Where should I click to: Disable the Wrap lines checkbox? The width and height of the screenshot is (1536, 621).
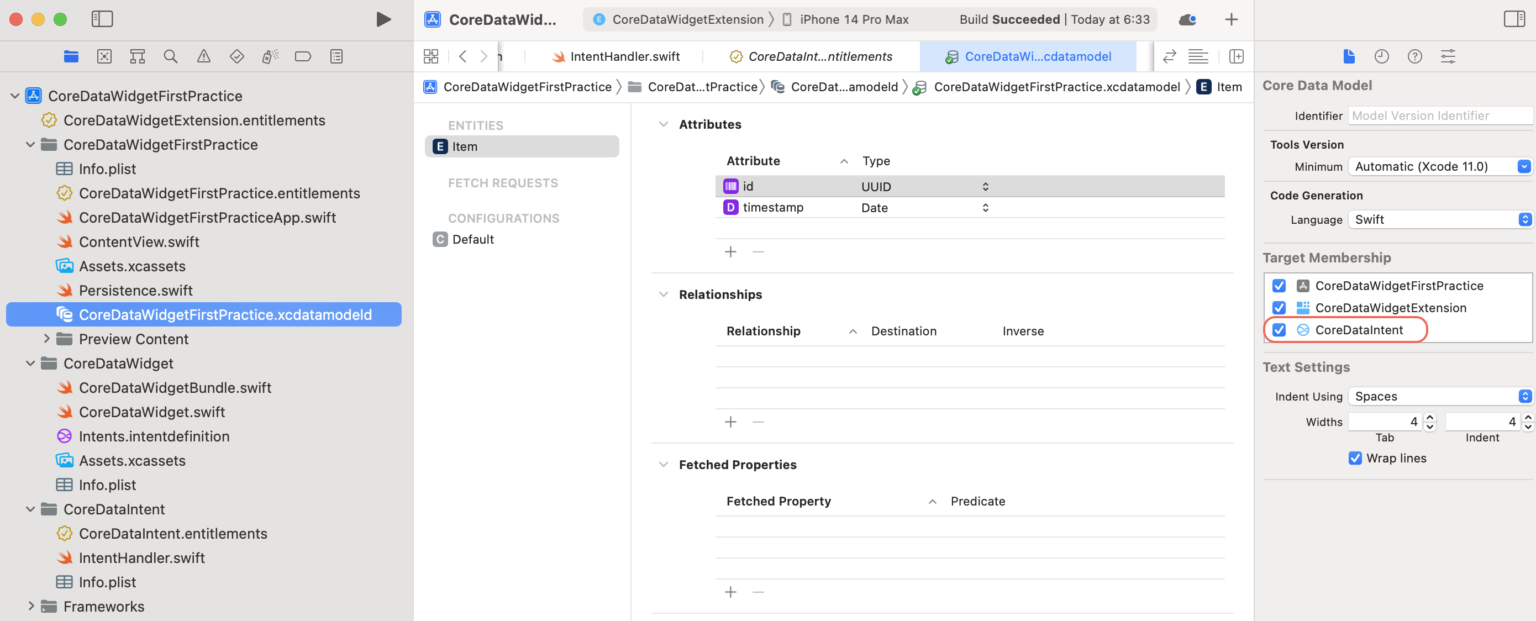click(1355, 458)
